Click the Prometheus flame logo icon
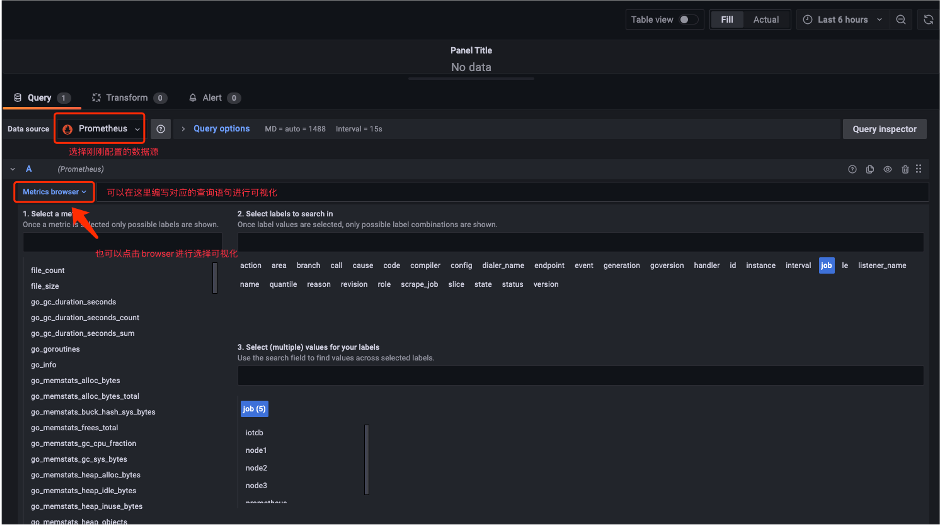This screenshot has width=941, height=525. [x=68, y=129]
